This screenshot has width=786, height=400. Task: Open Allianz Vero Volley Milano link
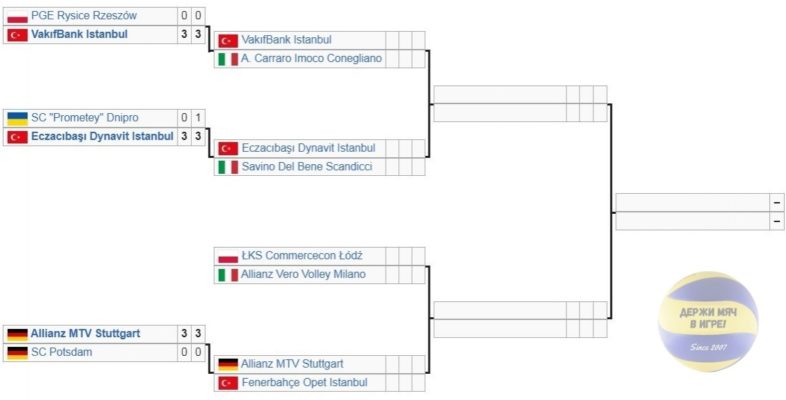click(x=303, y=274)
